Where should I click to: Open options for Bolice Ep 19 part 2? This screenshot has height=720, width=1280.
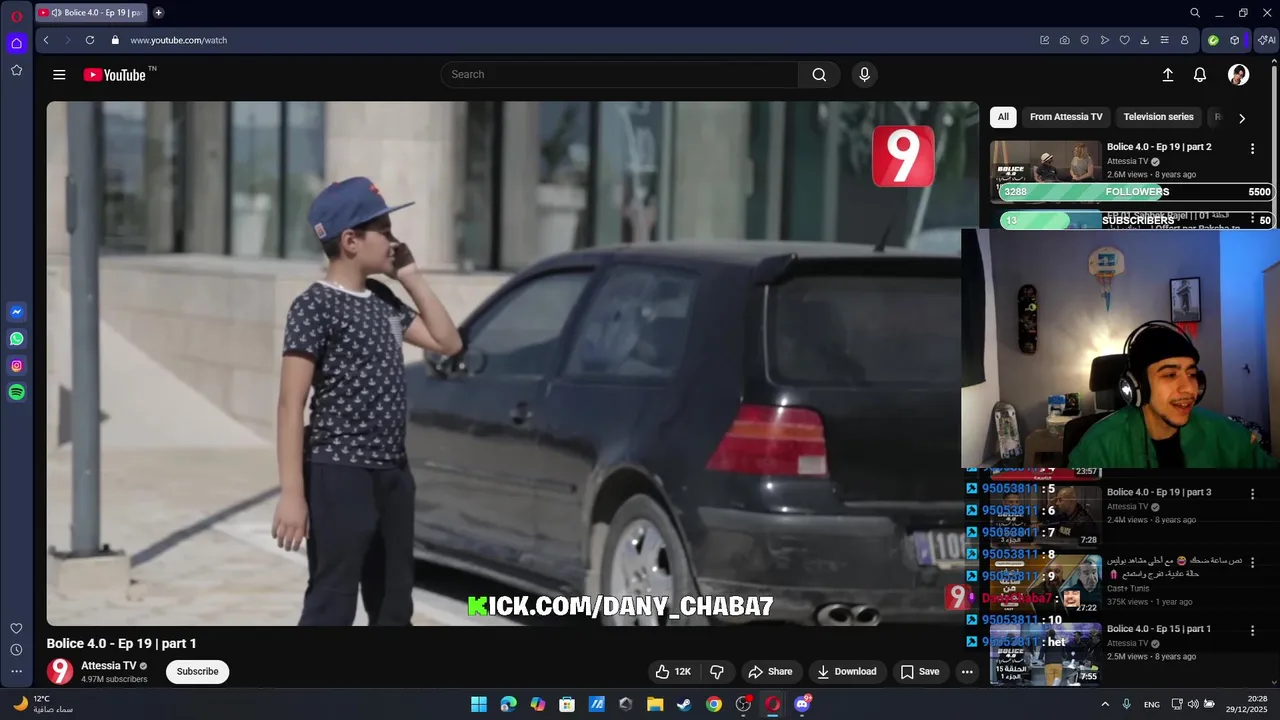click(x=1252, y=149)
